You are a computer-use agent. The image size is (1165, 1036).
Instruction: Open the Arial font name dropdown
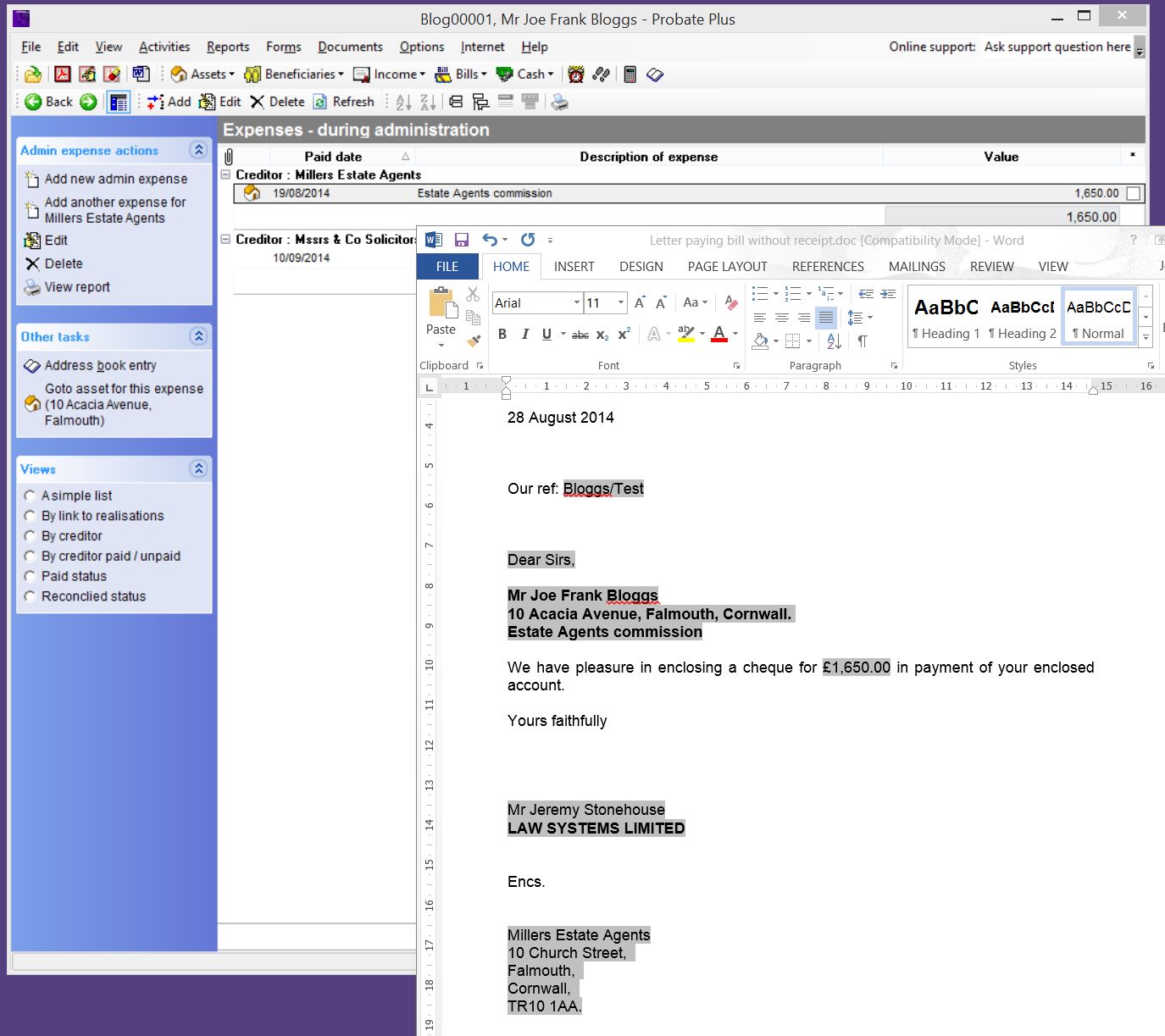click(577, 302)
